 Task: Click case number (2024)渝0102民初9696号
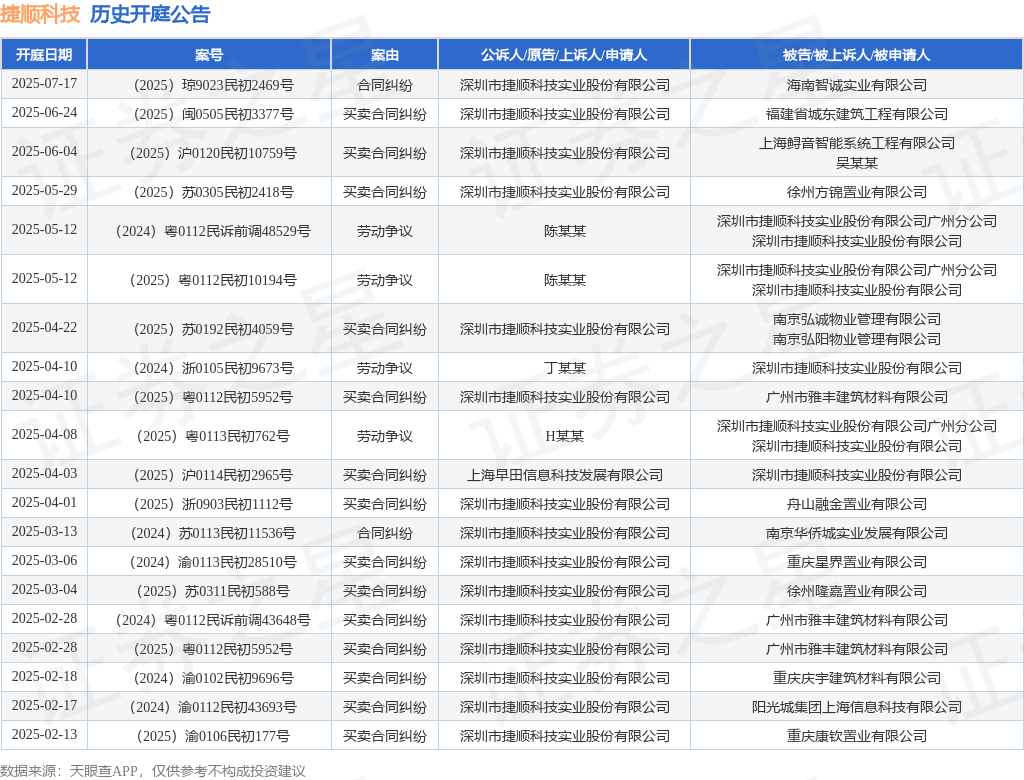213,679
